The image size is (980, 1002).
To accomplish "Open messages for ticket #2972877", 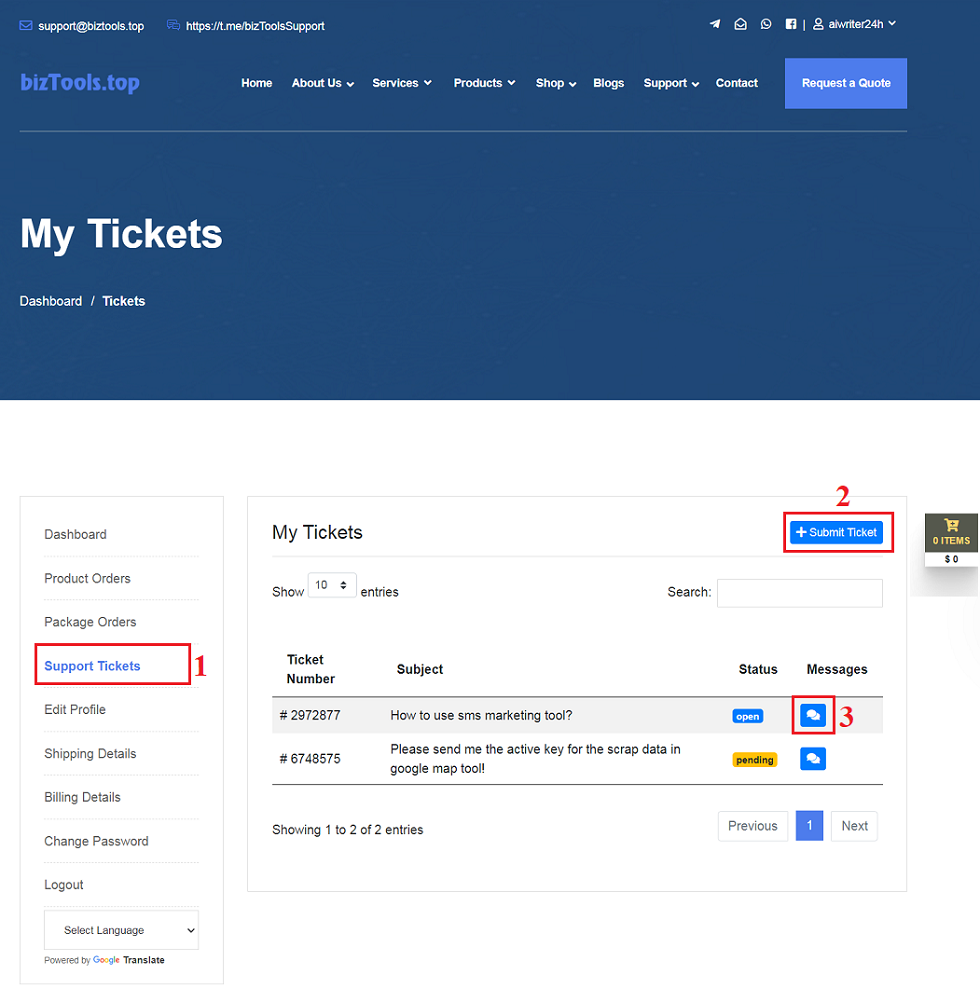I will point(813,715).
